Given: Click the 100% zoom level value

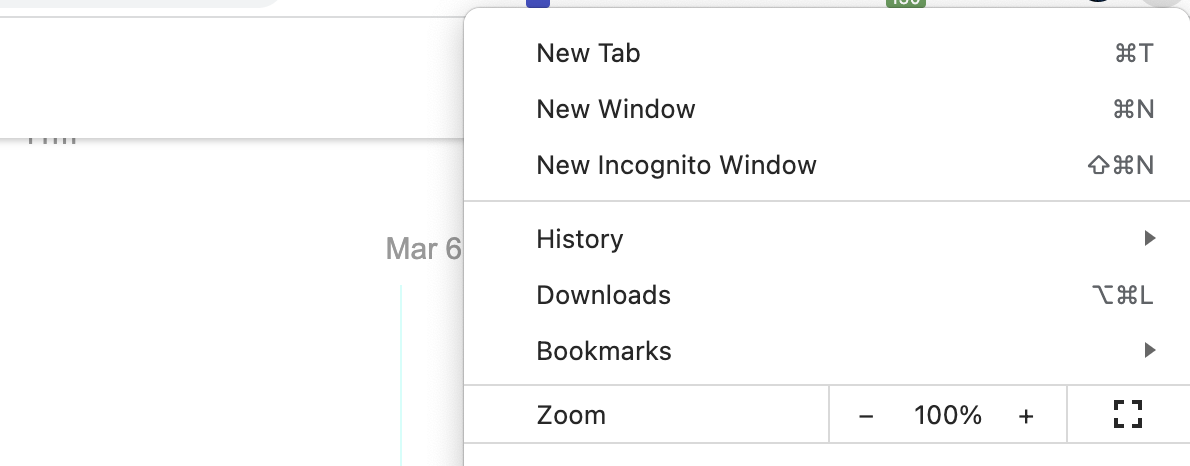Looking at the screenshot, I should (x=947, y=415).
